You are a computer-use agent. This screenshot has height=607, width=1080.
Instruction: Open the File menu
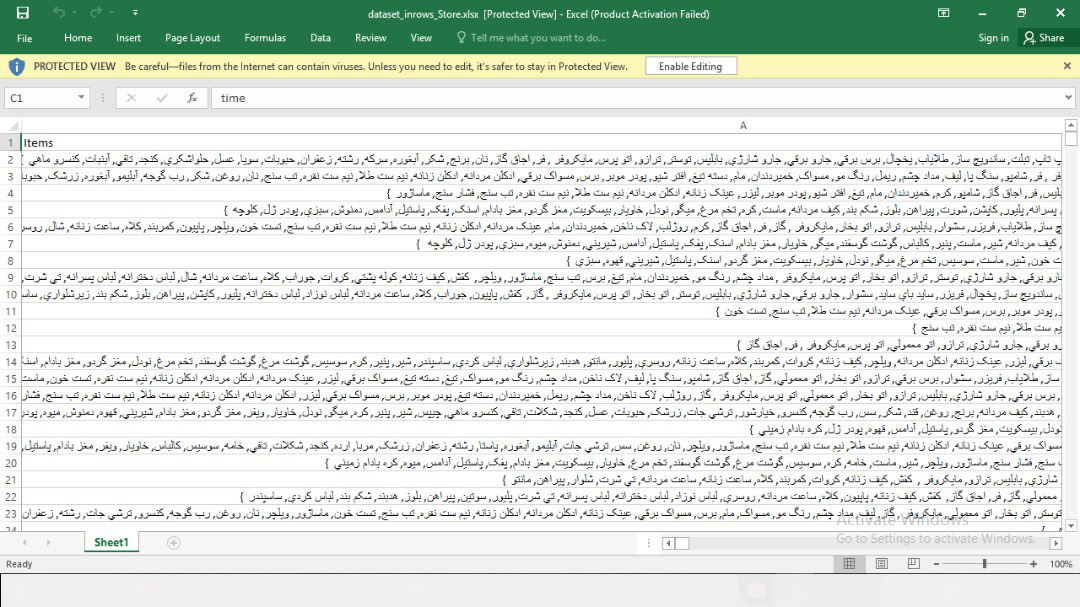tap(25, 38)
